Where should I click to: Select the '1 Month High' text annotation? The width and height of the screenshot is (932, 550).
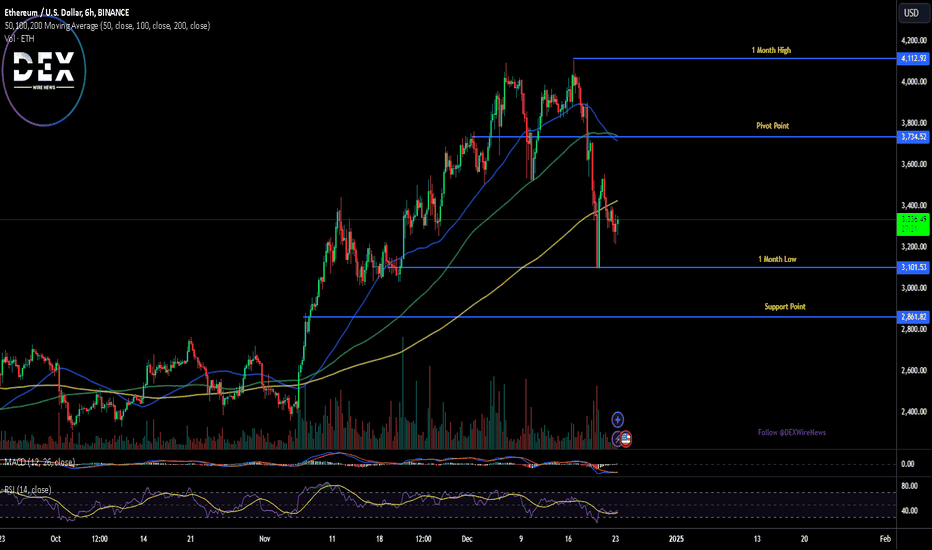click(771, 51)
